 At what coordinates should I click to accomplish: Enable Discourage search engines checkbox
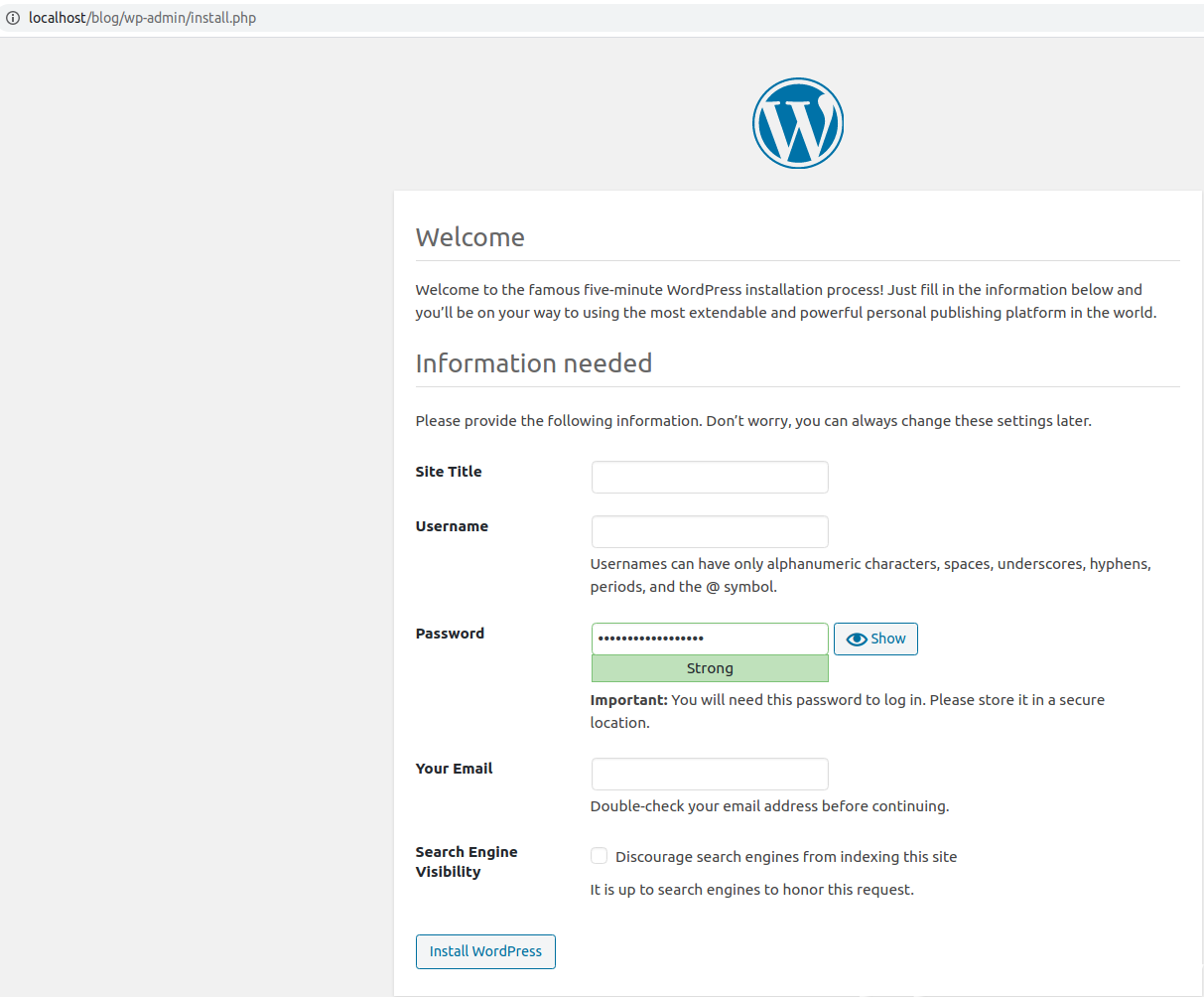[x=599, y=856]
